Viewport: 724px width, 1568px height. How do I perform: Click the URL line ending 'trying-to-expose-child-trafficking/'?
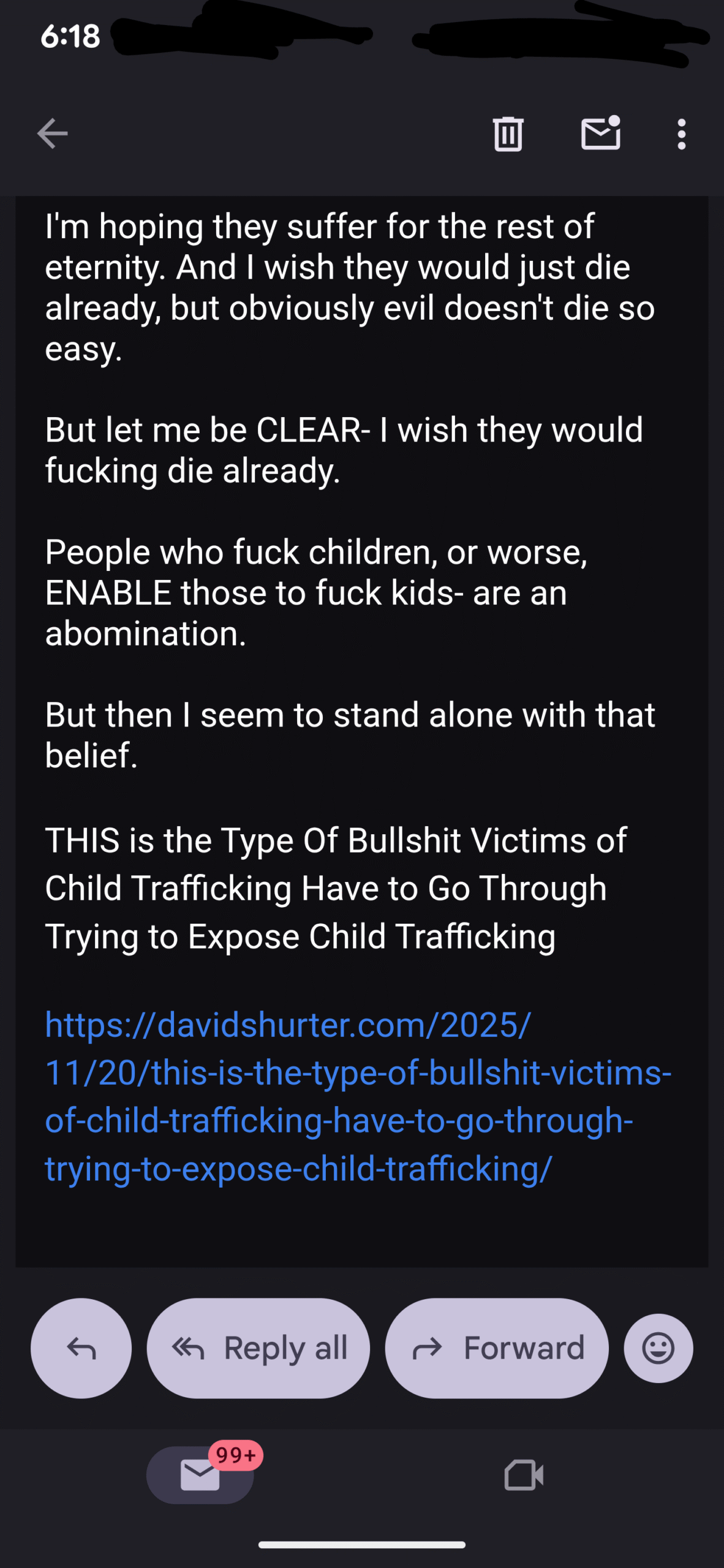click(x=299, y=1169)
